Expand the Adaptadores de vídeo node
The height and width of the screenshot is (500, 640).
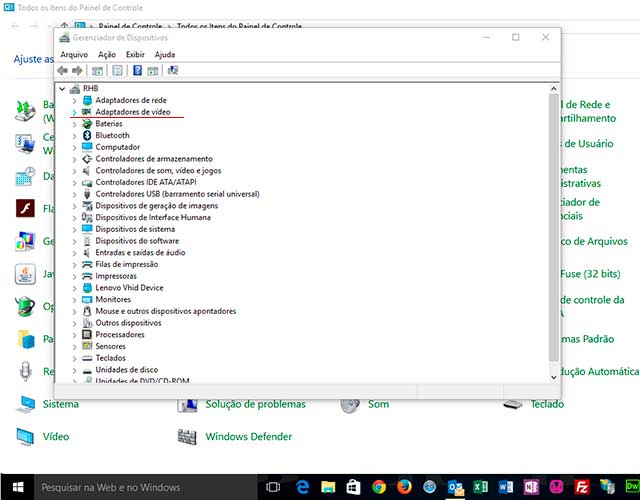[x=75, y=112]
